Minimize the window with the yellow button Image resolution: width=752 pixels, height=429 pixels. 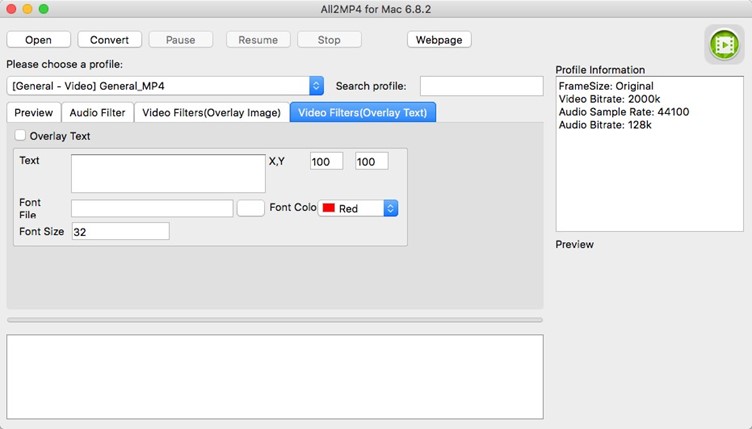pos(27,9)
